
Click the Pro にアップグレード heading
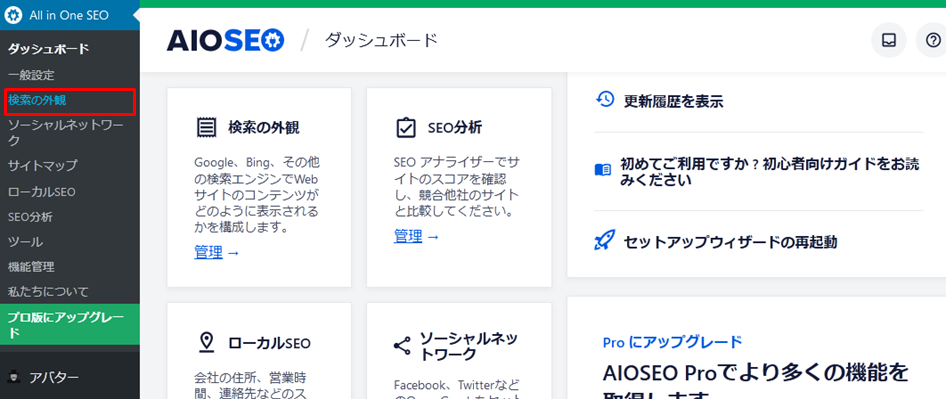673,342
